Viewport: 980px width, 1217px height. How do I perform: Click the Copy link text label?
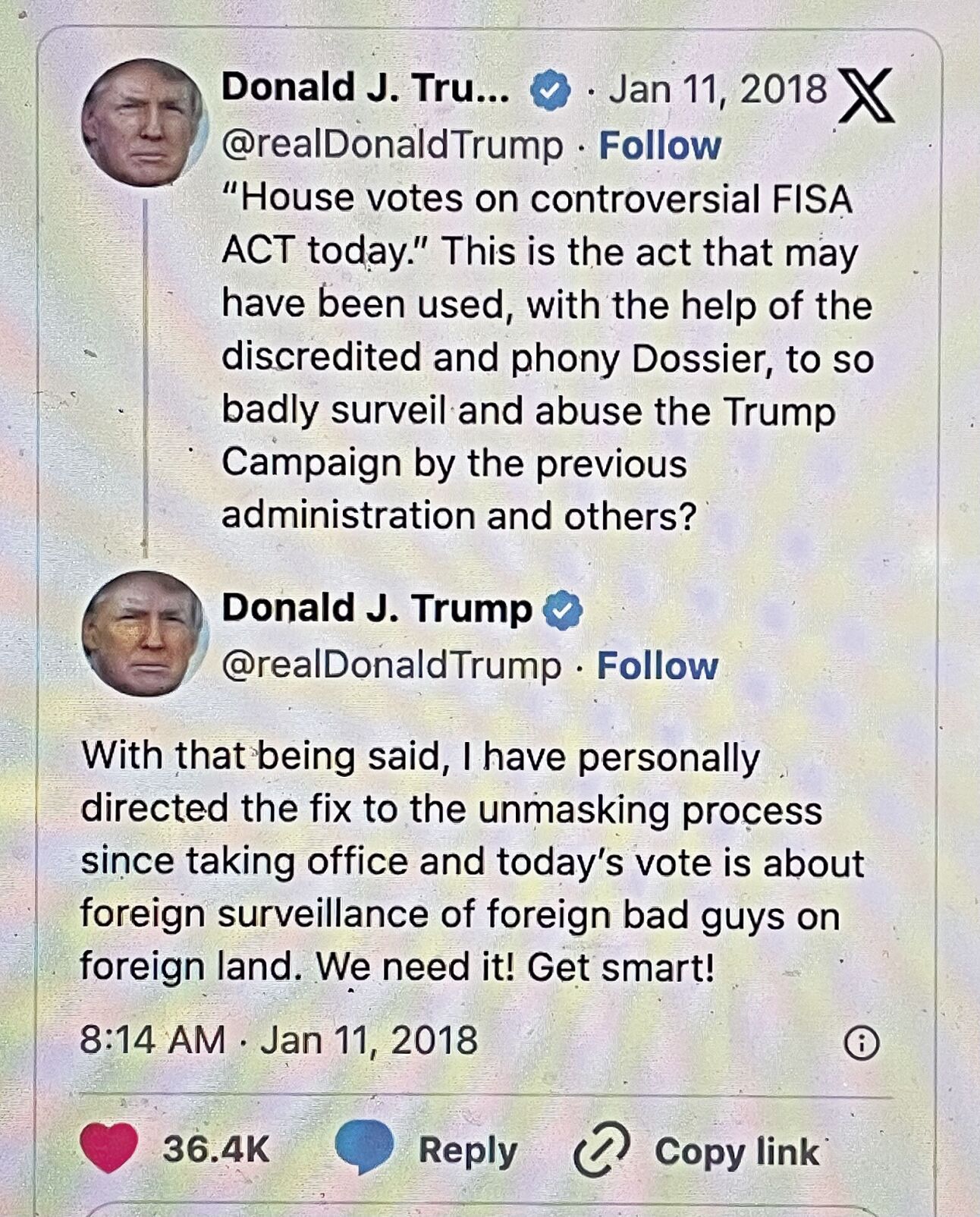pyautogui.click(x=737, y=1151)
